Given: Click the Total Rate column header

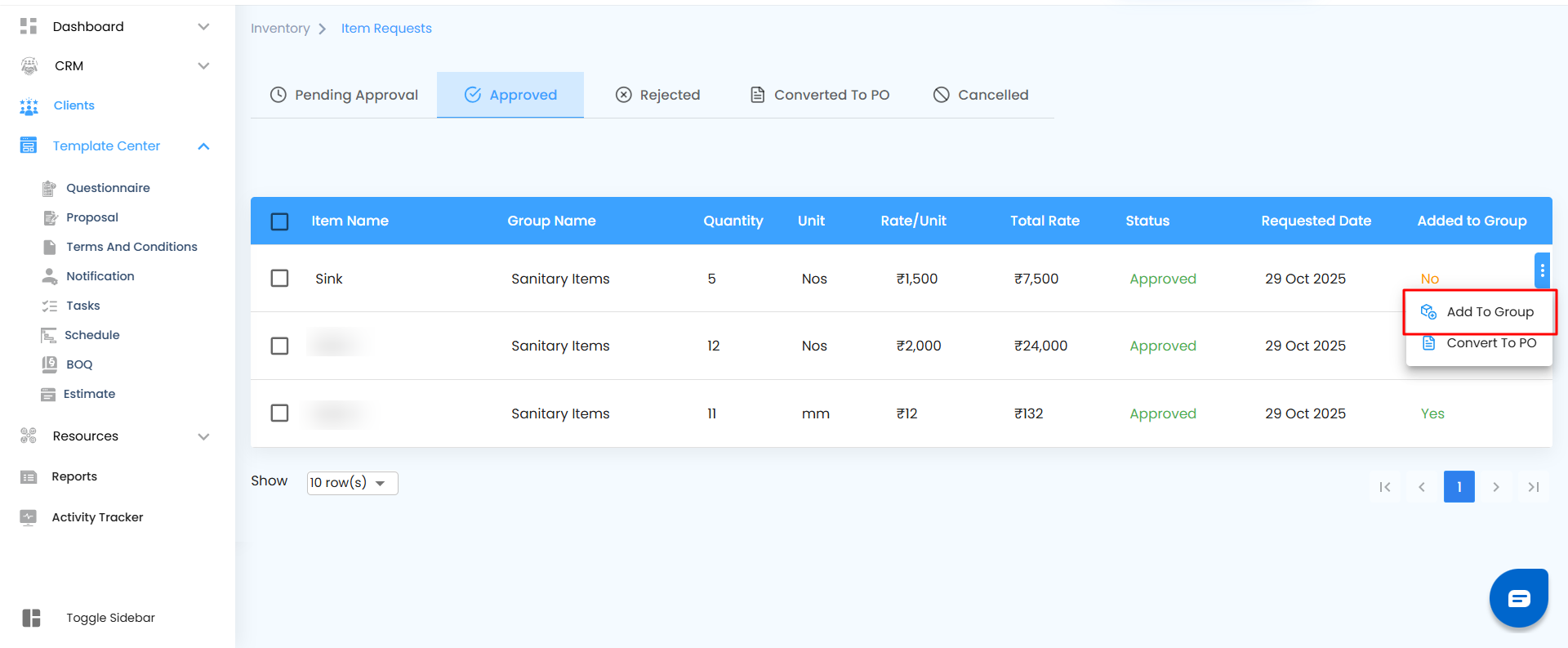Looking at the screenshot, I should [1045, 221].
